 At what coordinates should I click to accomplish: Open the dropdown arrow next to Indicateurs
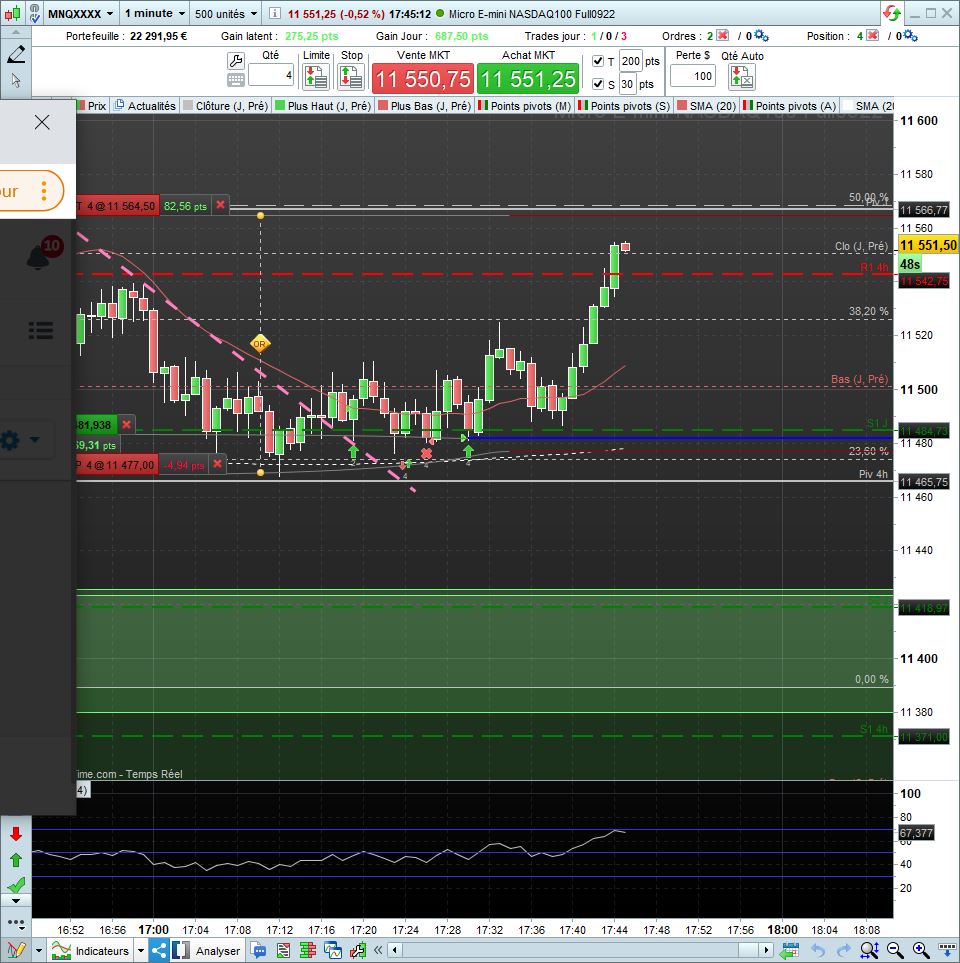click(141, 951)
